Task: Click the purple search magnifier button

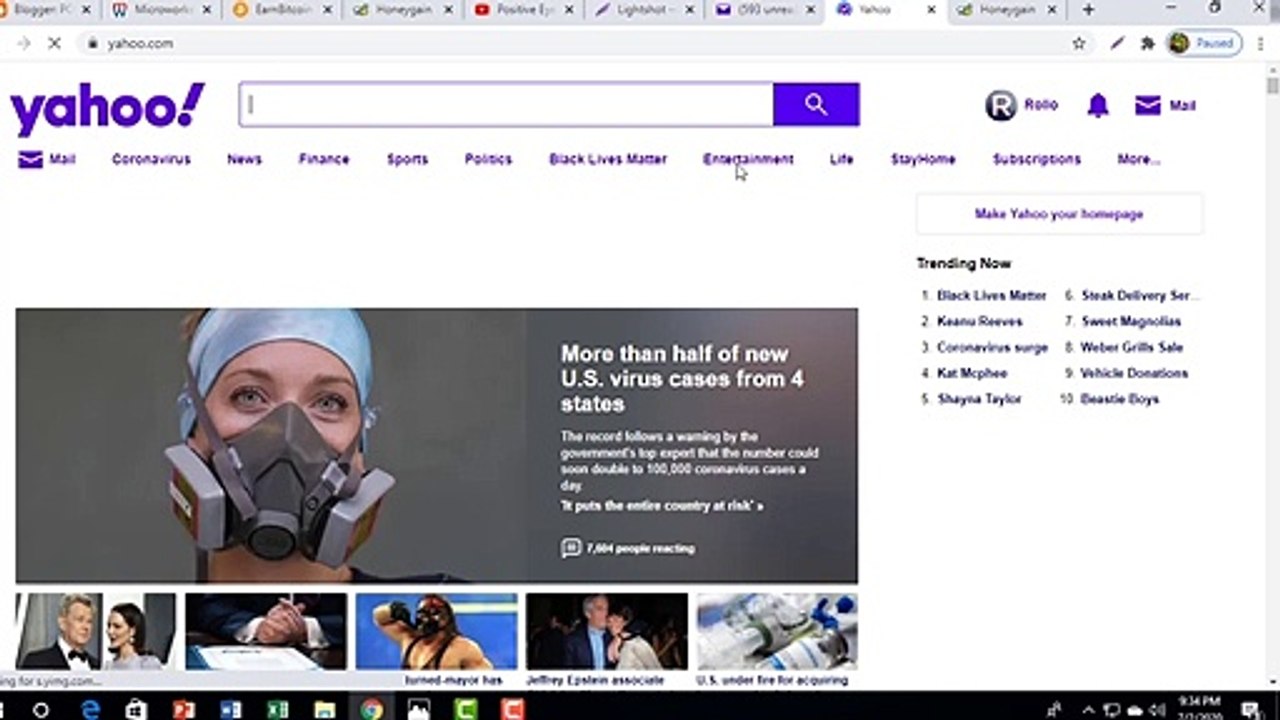Action: [x=816, y=104]
